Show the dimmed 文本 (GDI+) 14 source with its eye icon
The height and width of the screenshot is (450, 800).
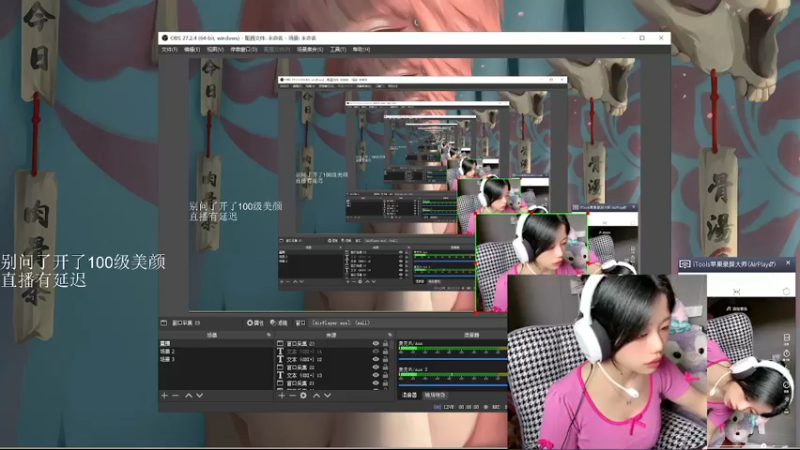click(x=376, y=352)
